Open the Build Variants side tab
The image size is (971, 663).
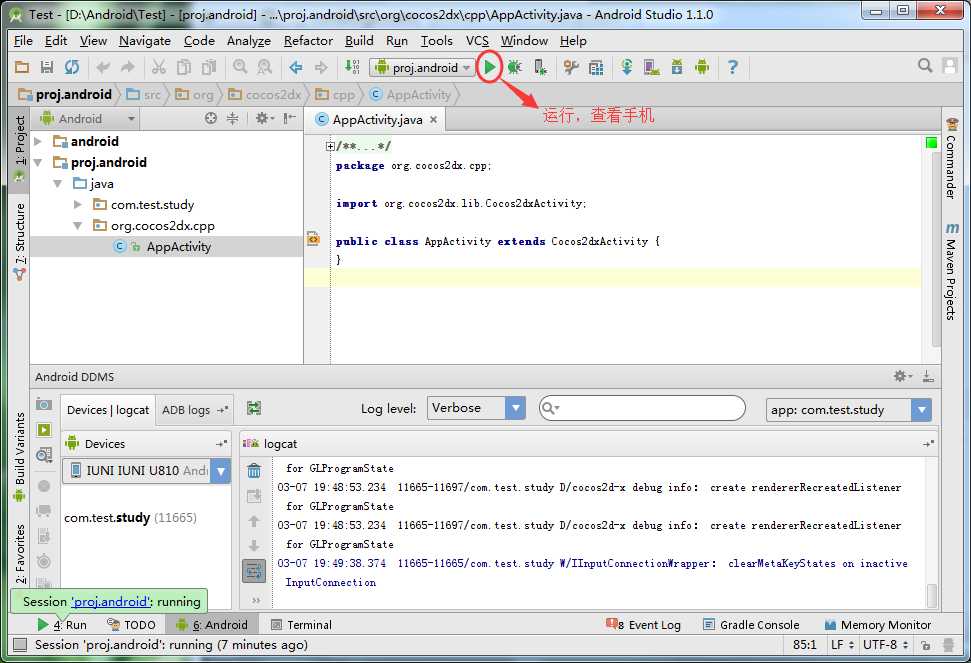click(20, 456)
